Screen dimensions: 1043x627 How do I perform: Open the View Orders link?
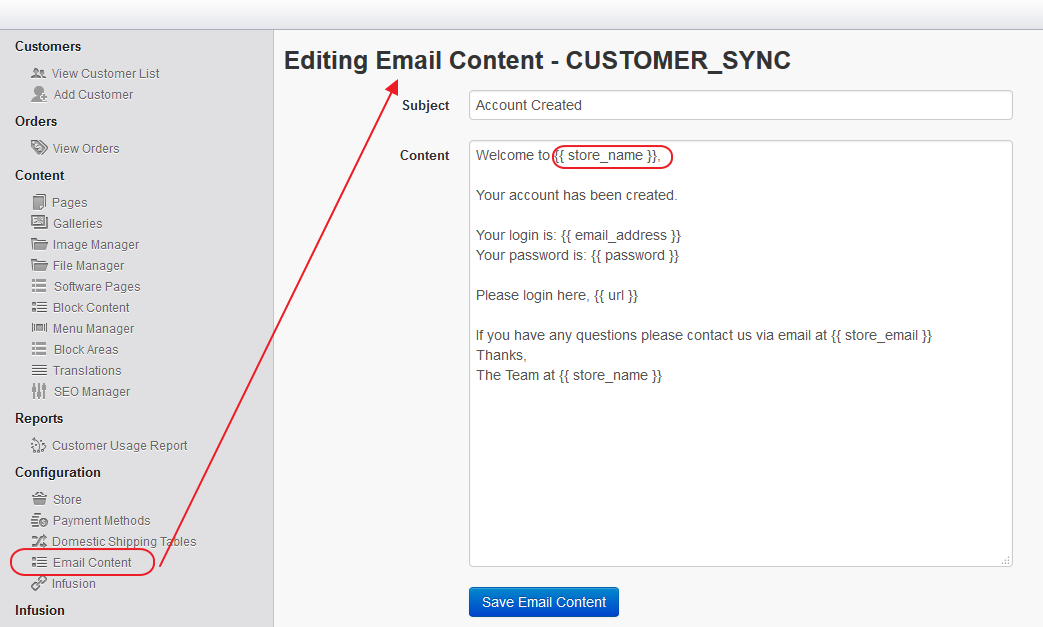pyautogui.click(x=86, y=148)
